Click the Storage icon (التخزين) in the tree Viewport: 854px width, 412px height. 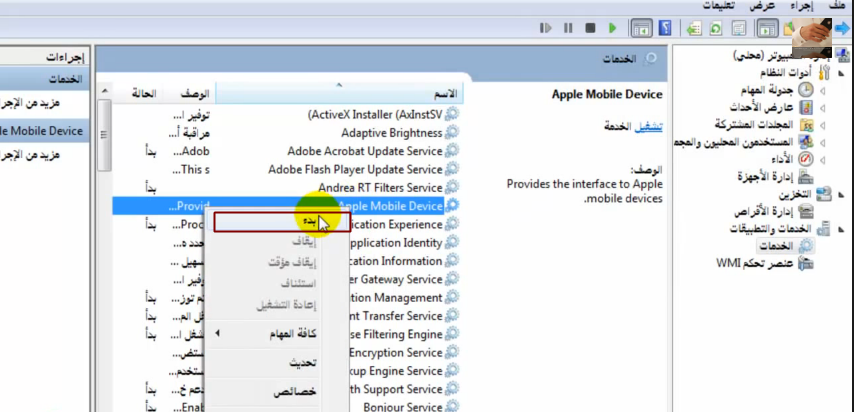(x=824, y=194)
